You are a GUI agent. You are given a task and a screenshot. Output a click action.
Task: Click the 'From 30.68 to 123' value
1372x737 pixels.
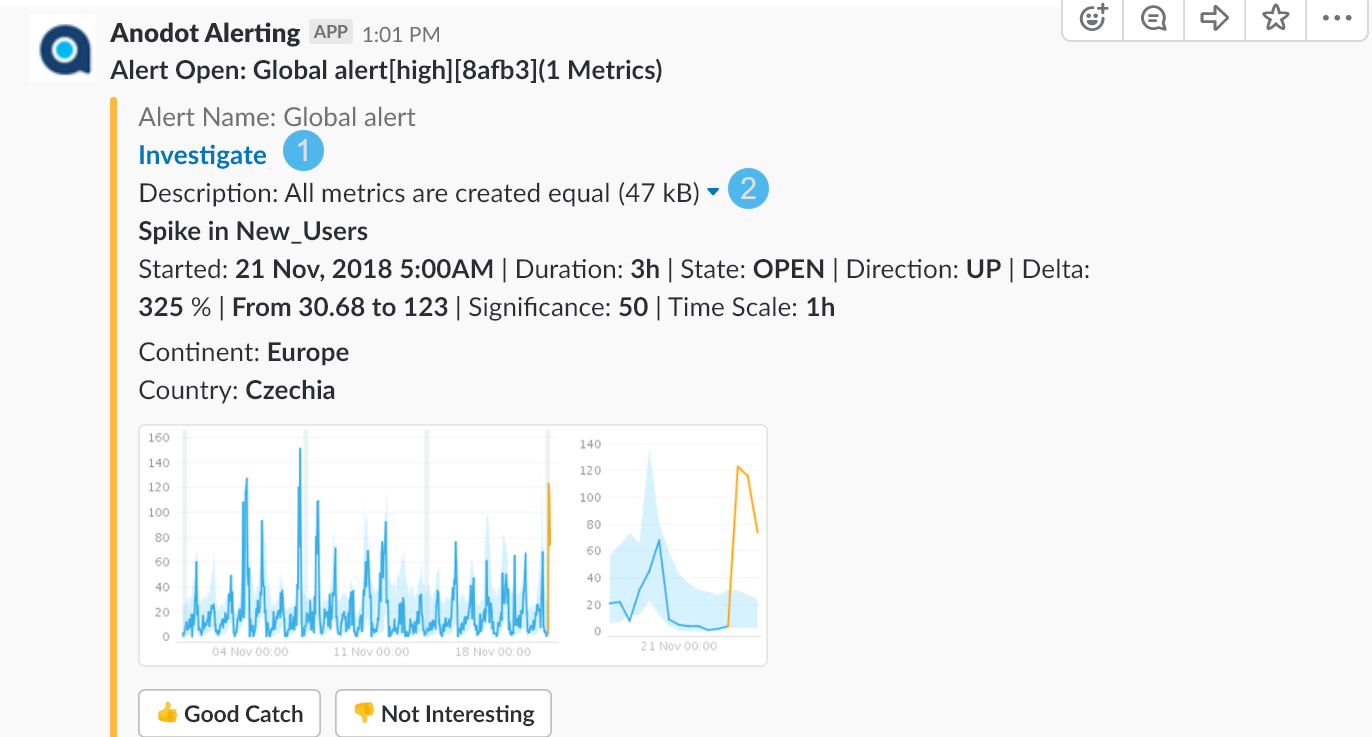tap(340, 307)
